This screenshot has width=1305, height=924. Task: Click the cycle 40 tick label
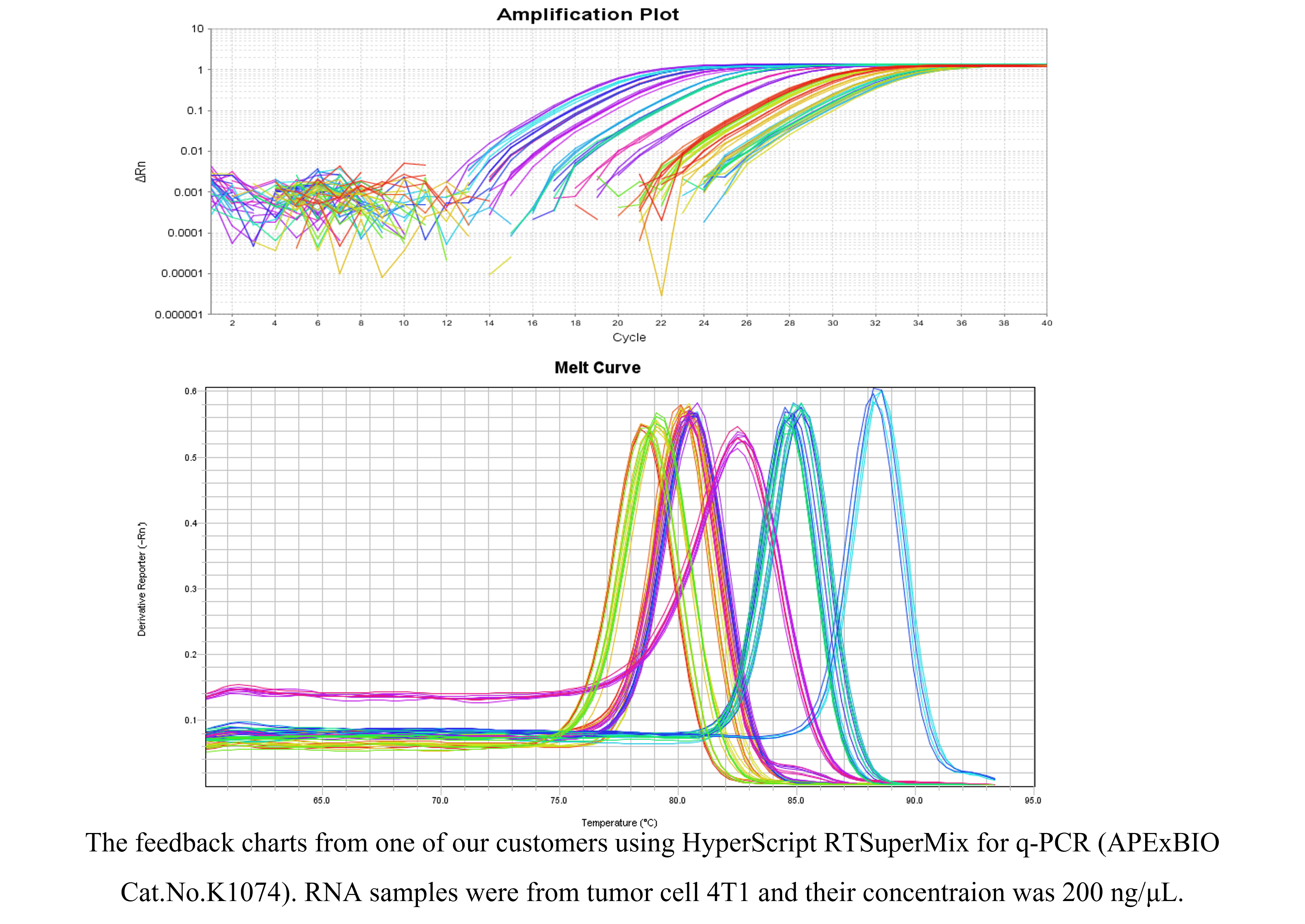click(1047, 323)
